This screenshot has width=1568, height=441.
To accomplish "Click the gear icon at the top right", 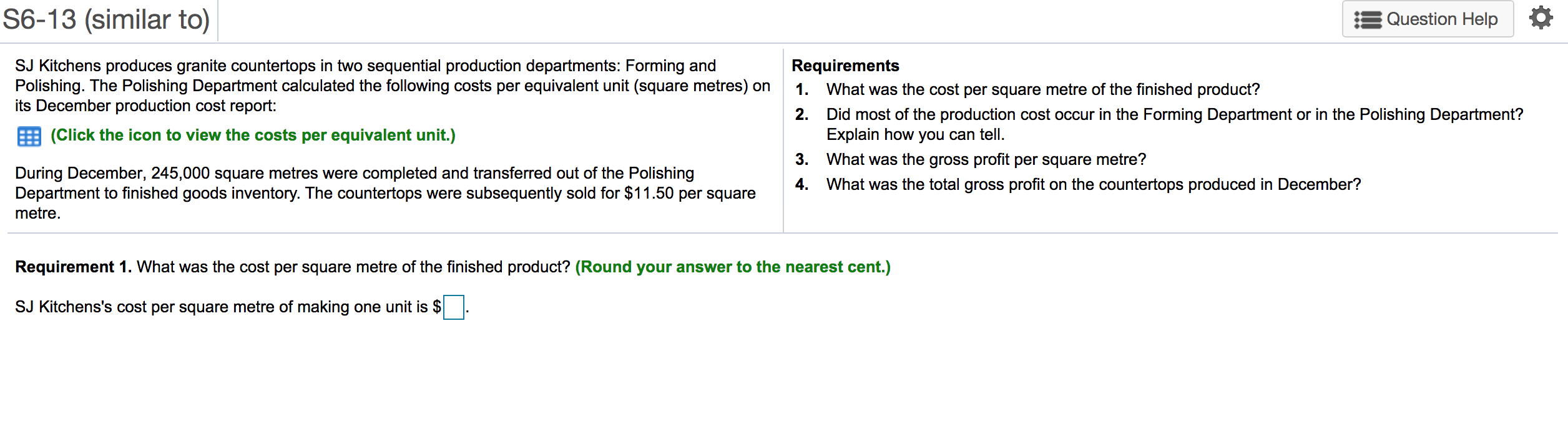I will pos(1542,19).
